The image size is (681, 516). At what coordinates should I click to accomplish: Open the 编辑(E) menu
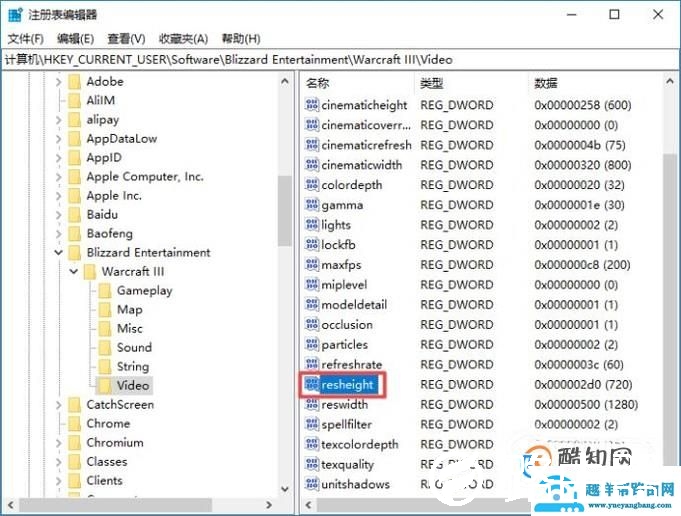coord(75,39)
